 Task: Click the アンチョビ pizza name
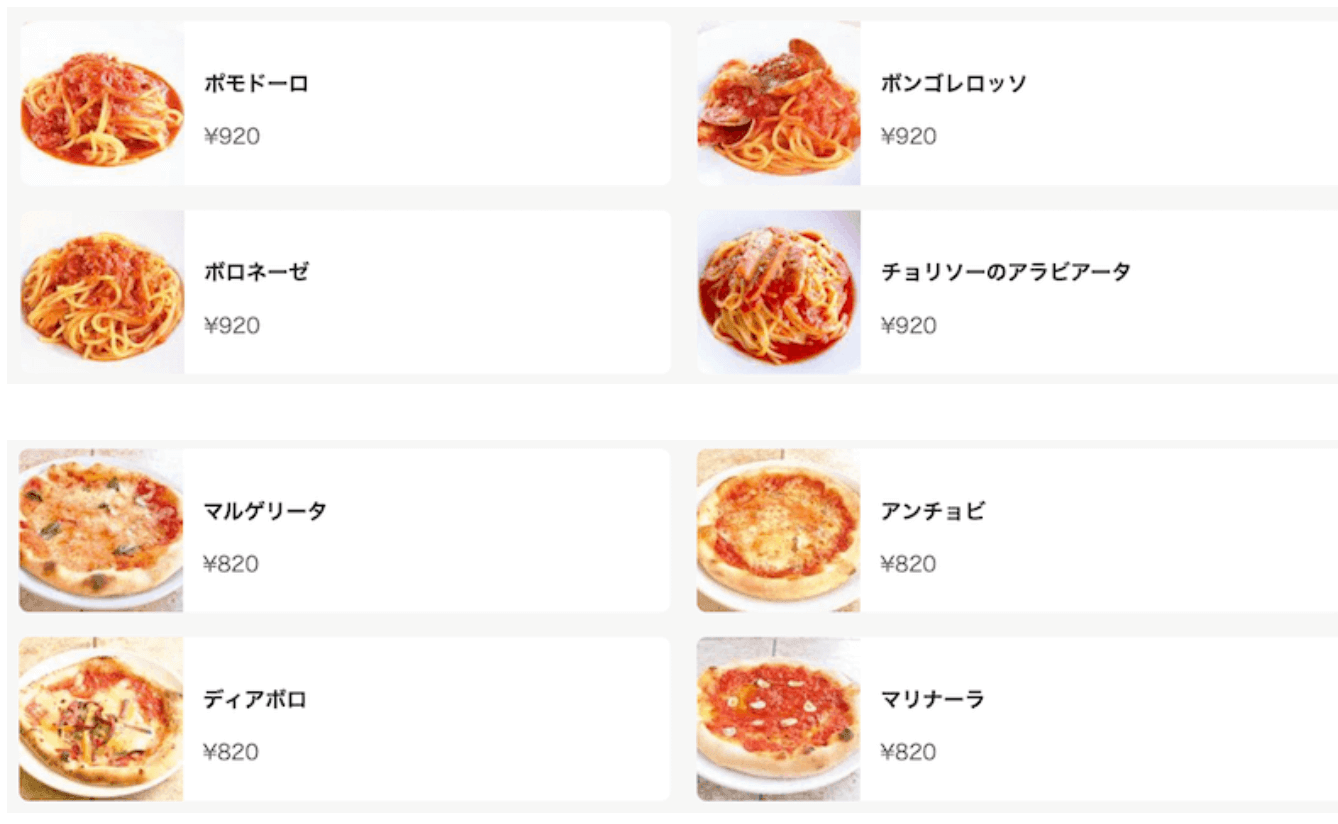pyautogui.click(x=933, y=511)
